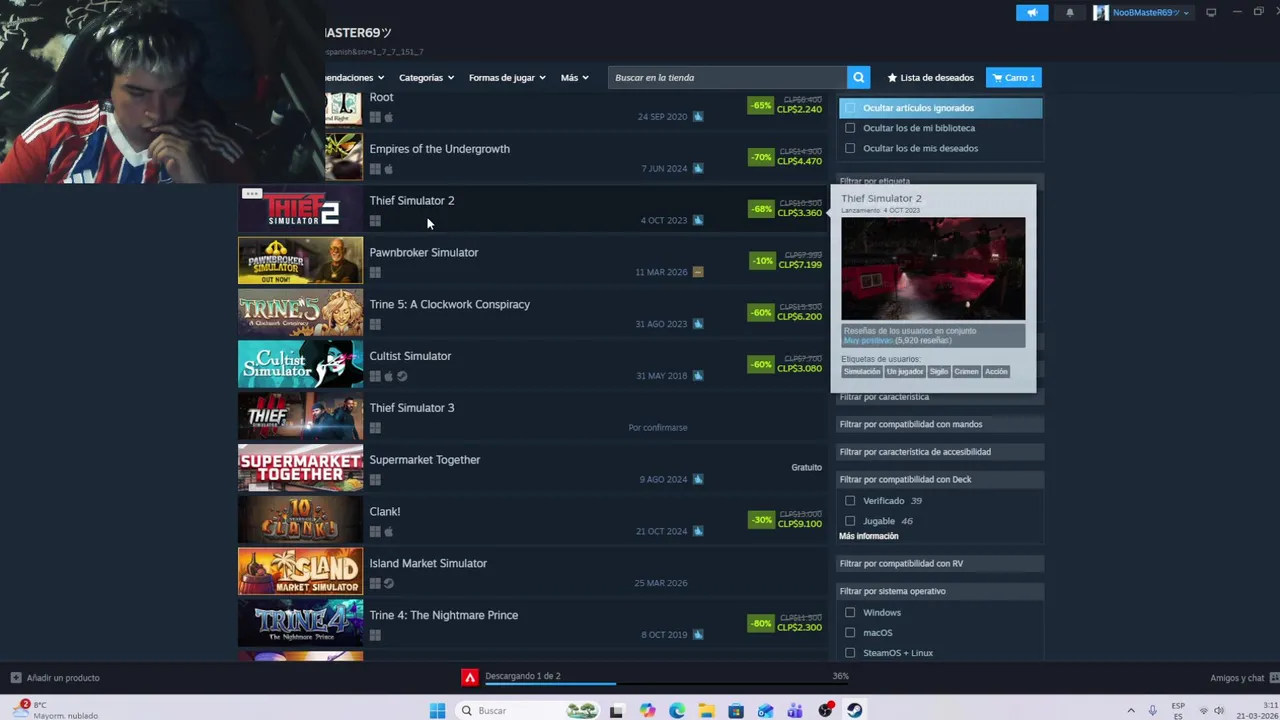The height and width of the screenshot is (720, 1280).
Task: Open the Carro 1 shopping cart
Action: pyautogui.click(x=1013, y=77)
